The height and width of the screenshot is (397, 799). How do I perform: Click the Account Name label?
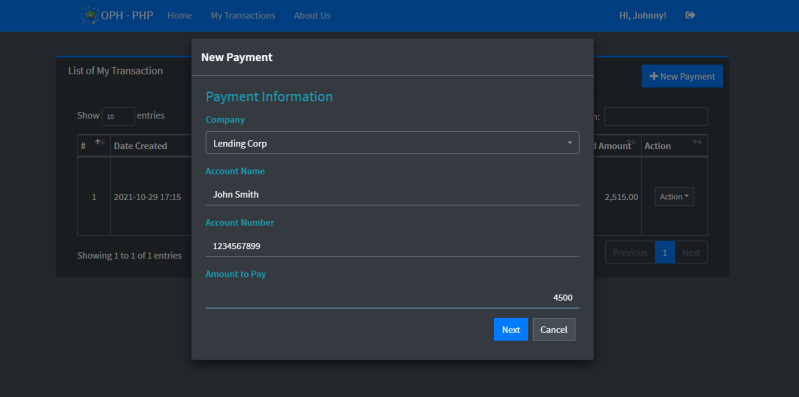coord(235,171)
